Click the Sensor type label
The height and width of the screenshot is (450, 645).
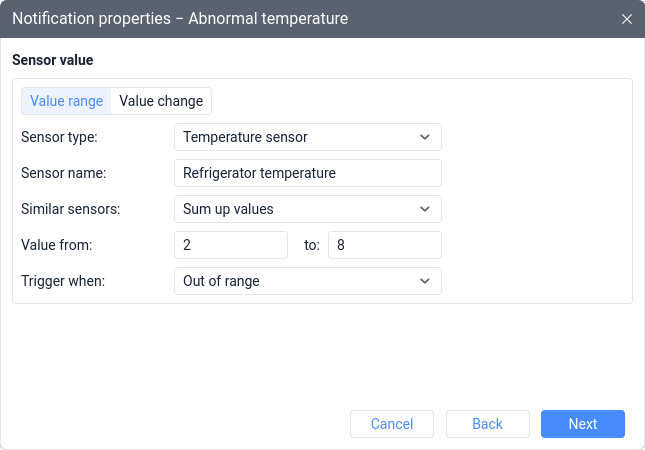pos(59,137)
